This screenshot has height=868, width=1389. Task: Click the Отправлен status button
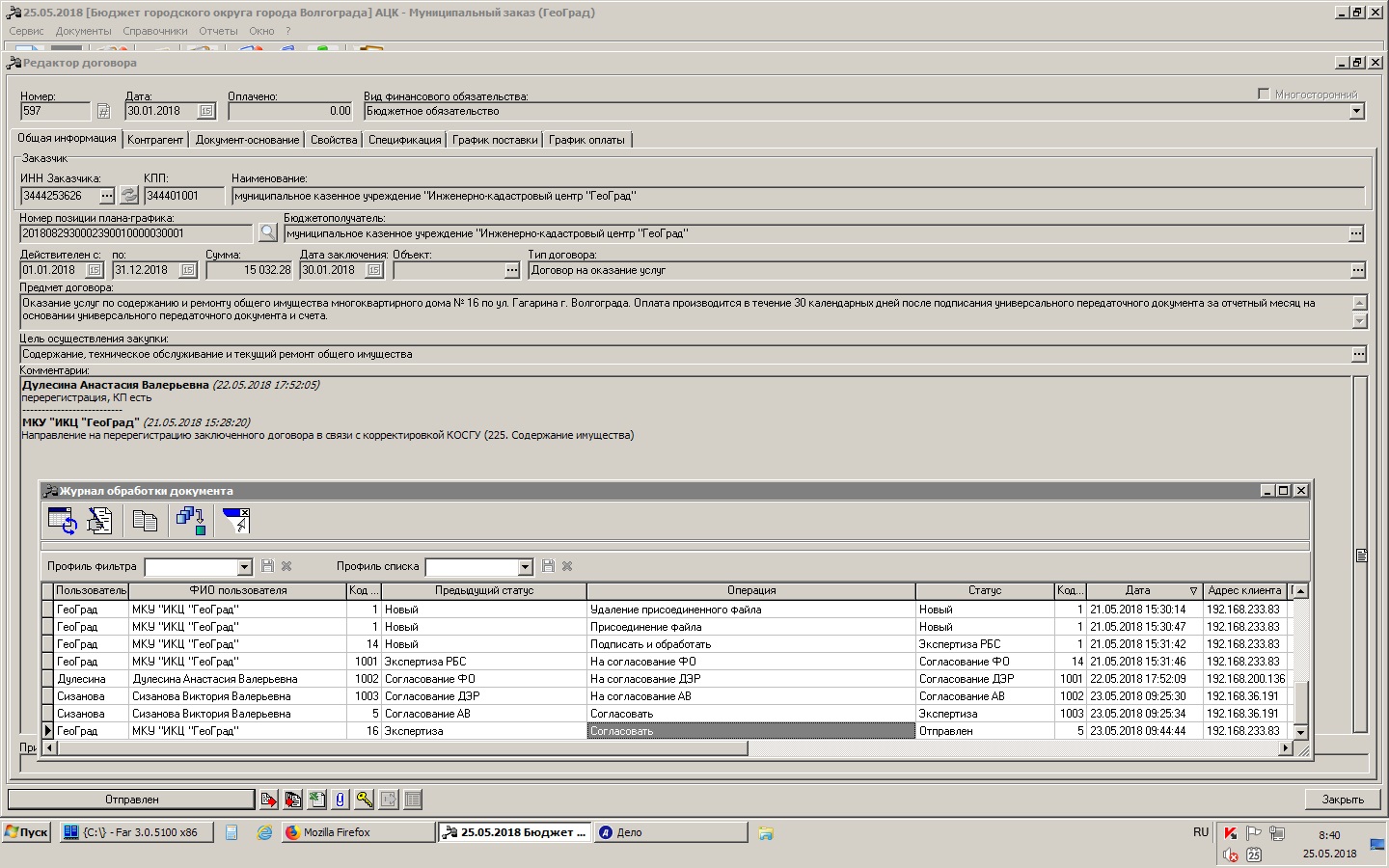coord(131,800)
